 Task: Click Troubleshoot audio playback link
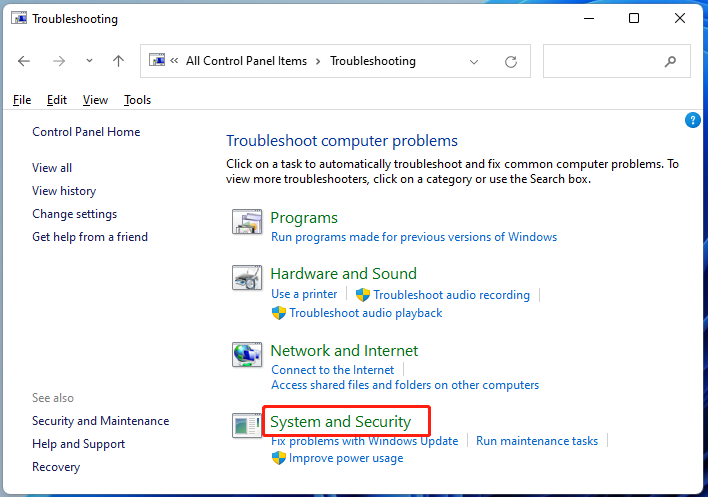coord(366,313)
